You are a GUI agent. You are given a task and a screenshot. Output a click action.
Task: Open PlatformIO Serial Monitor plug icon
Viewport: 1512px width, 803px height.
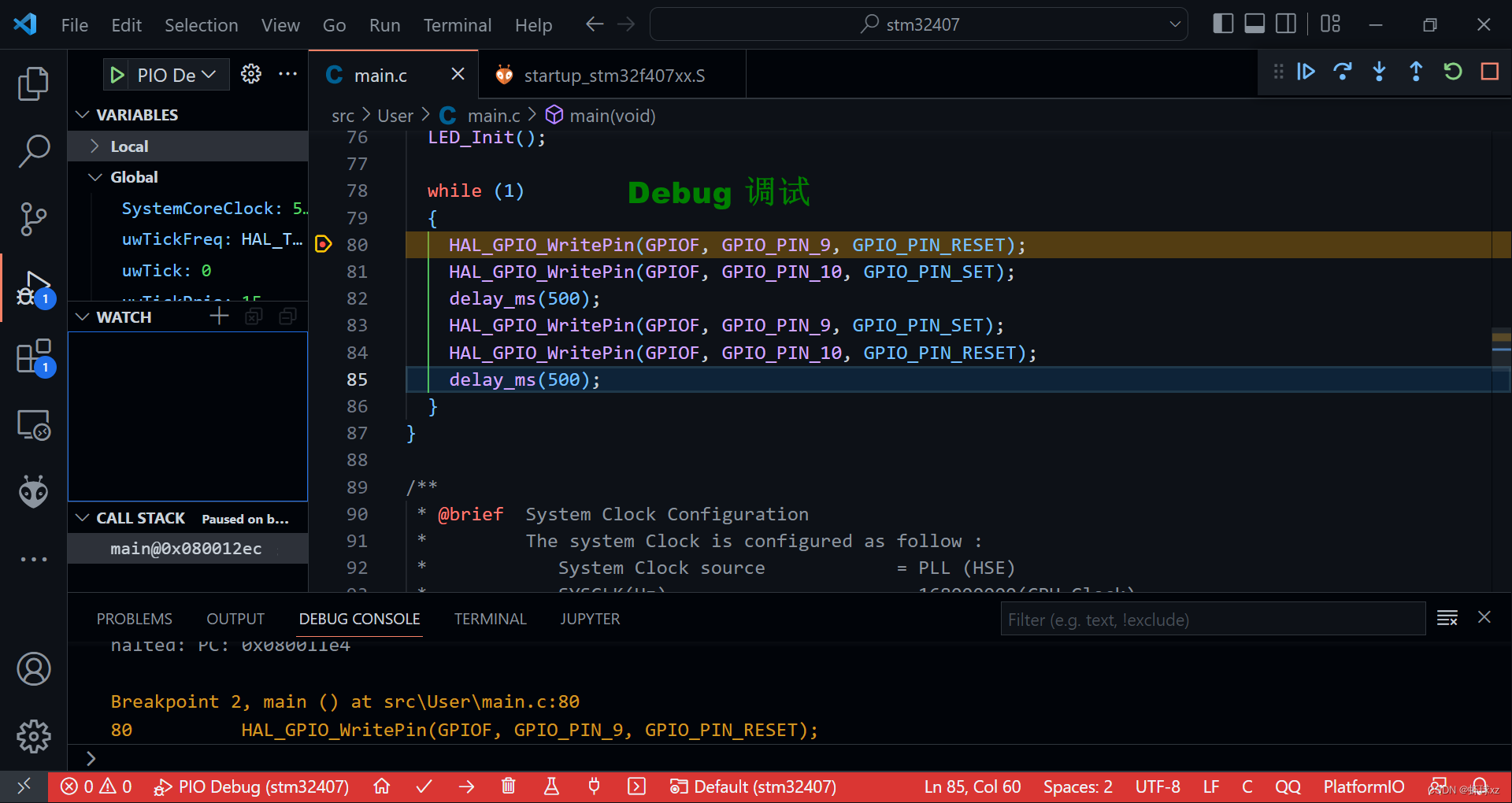pyautogui.click(x=594, y=786)
